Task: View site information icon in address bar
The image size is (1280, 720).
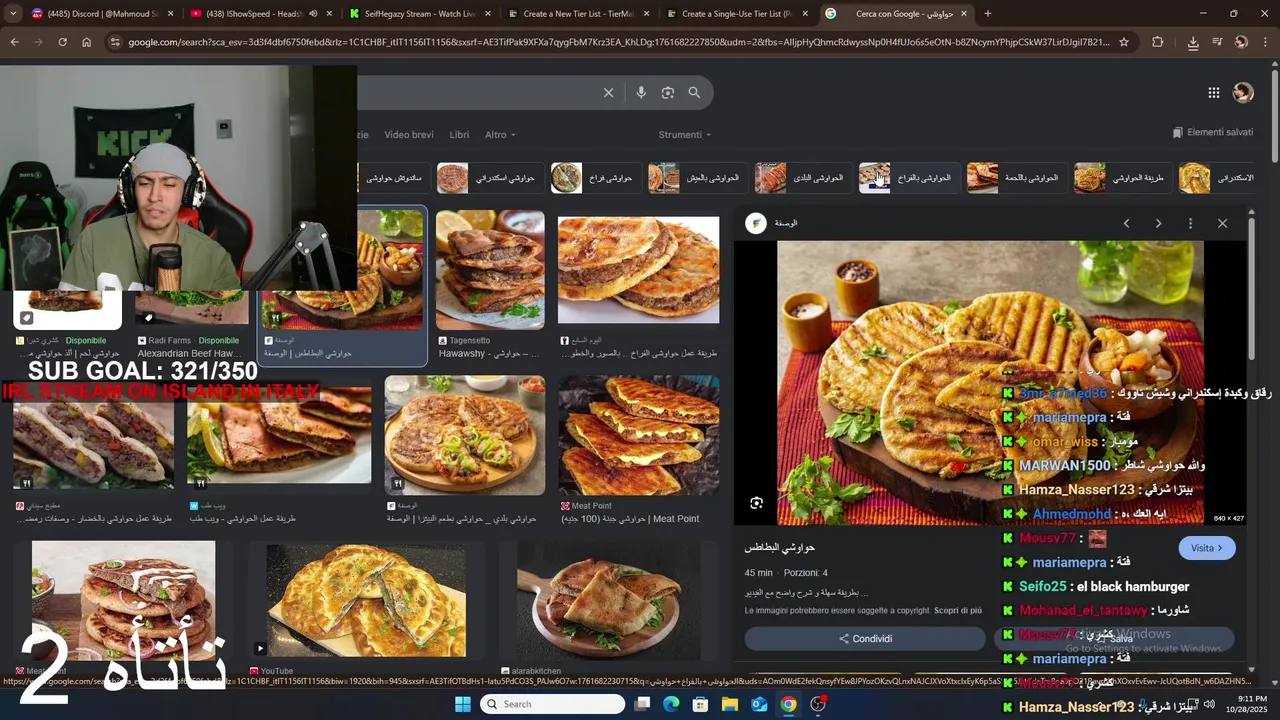Action: click(x=116, y=42)
